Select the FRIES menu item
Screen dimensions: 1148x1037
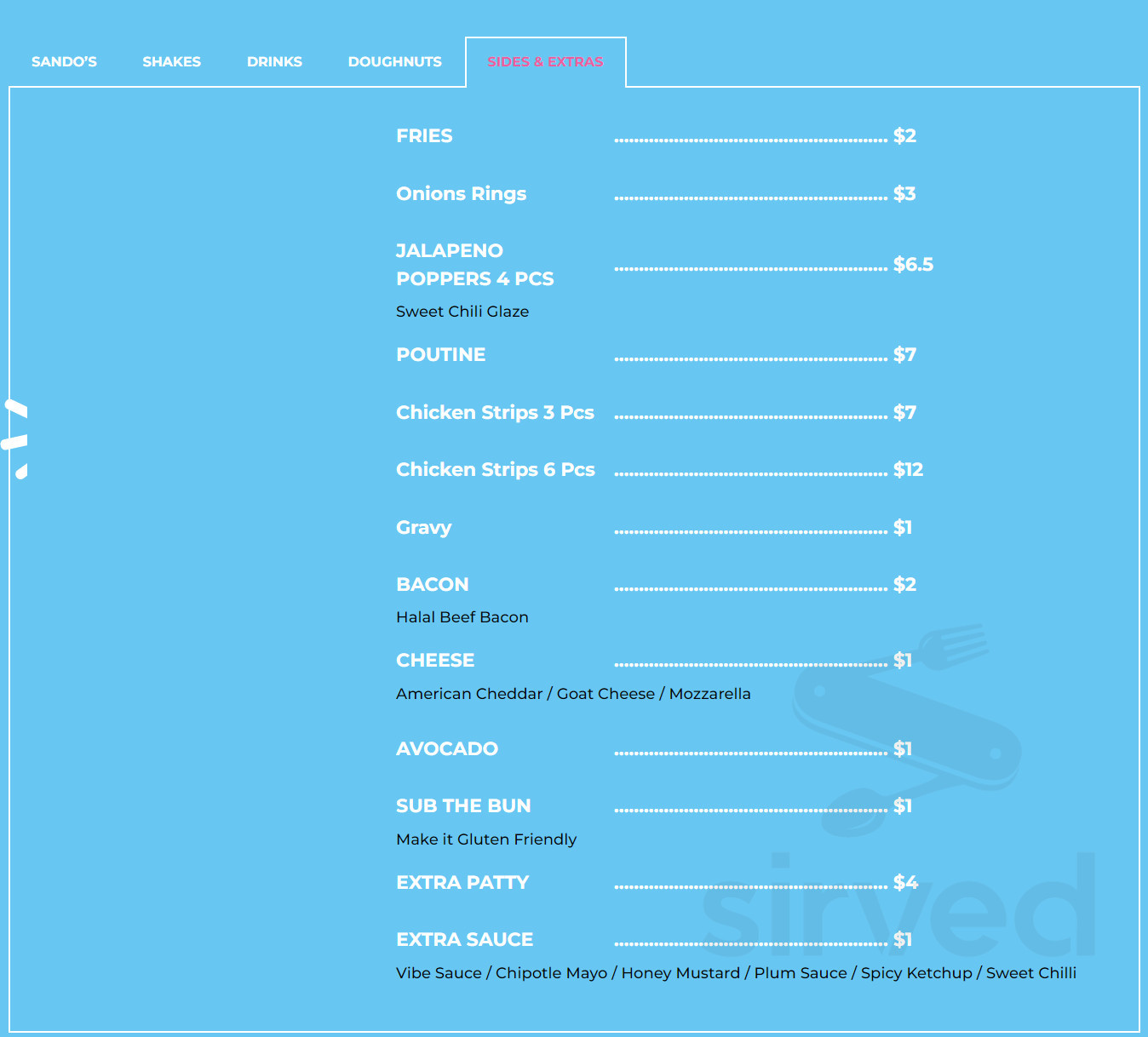pos(424,136)
